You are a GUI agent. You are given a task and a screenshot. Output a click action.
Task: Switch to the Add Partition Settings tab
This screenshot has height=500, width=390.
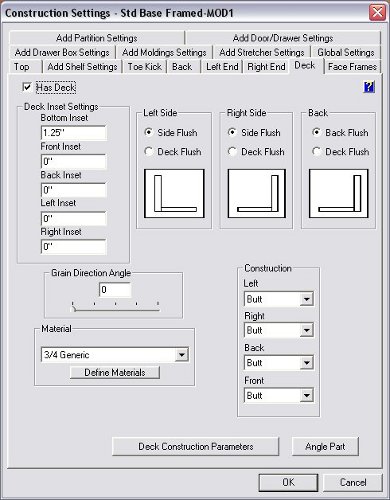pos(97,38)
